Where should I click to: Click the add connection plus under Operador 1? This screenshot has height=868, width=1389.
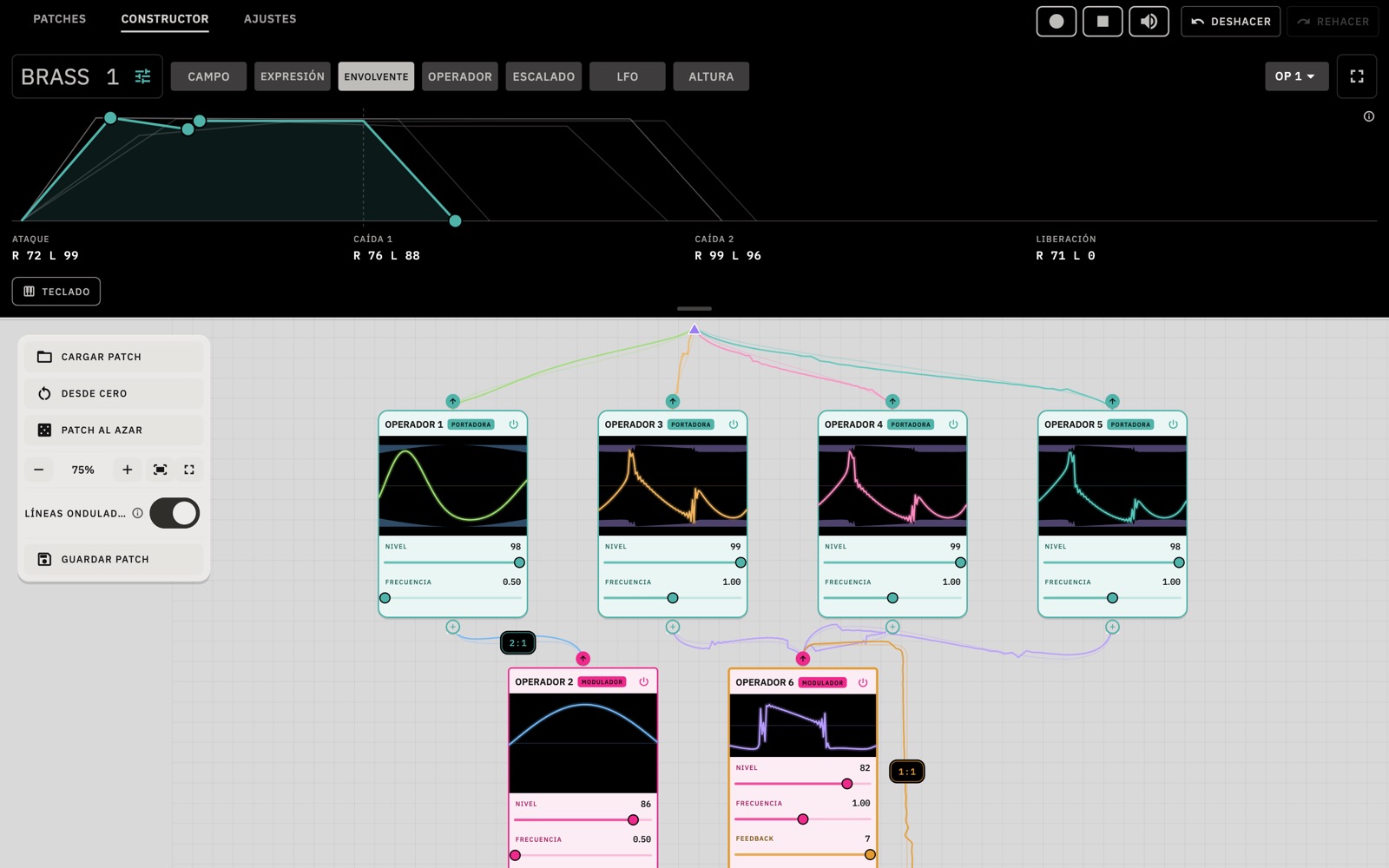click(452, 627)
